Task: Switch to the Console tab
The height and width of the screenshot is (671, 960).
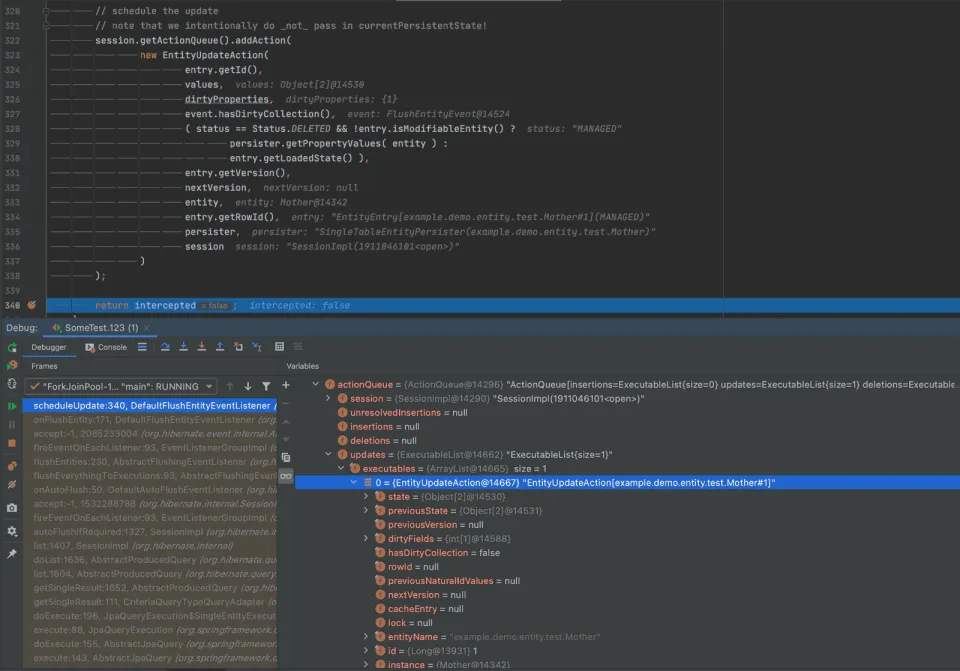Action: tap(106, 347)
